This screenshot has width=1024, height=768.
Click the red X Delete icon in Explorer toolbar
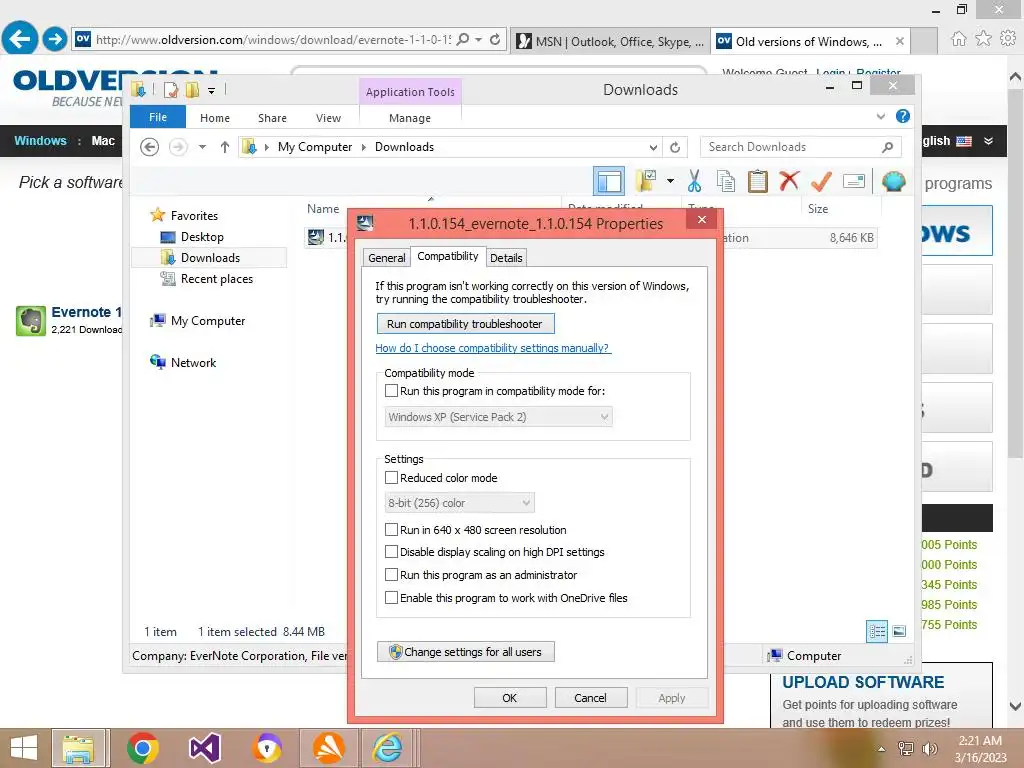click(x=789, y=180)
